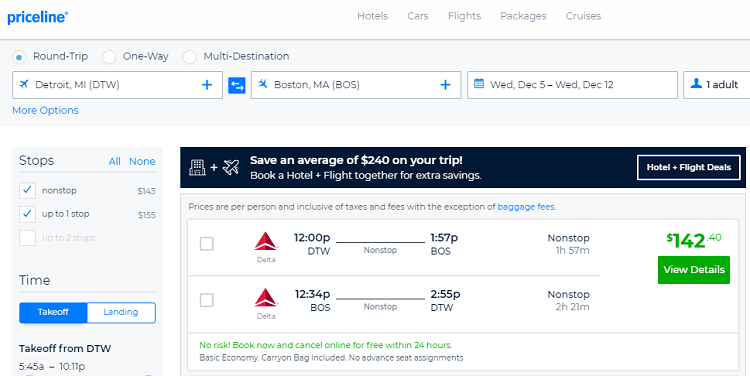Click Takeoff from DTW time range slider
Image resolution: width=750 pixels, height=376 pixels.
tap(87, 375)
